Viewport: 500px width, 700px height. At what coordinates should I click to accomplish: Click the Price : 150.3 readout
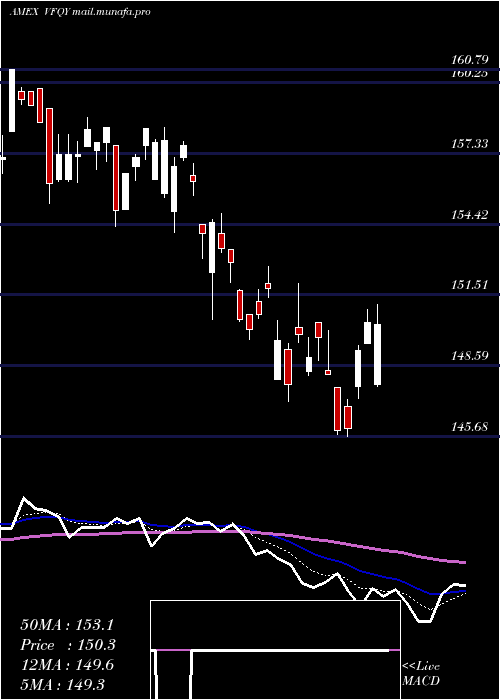click(68, 645)
